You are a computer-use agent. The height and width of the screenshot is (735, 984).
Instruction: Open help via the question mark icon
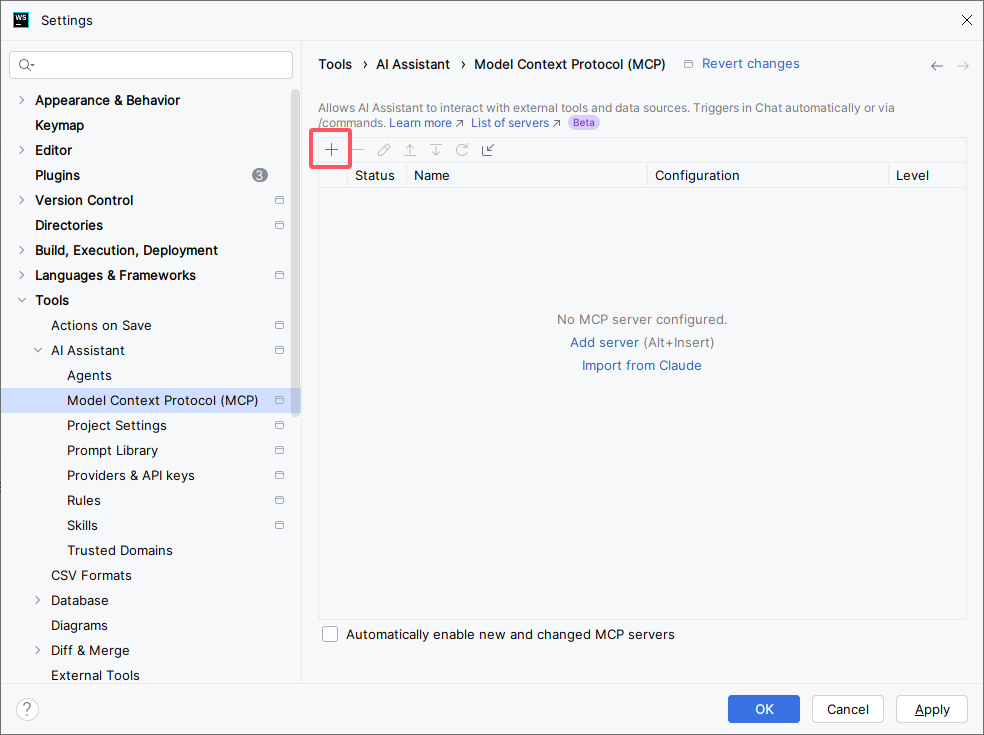(27, 709)
